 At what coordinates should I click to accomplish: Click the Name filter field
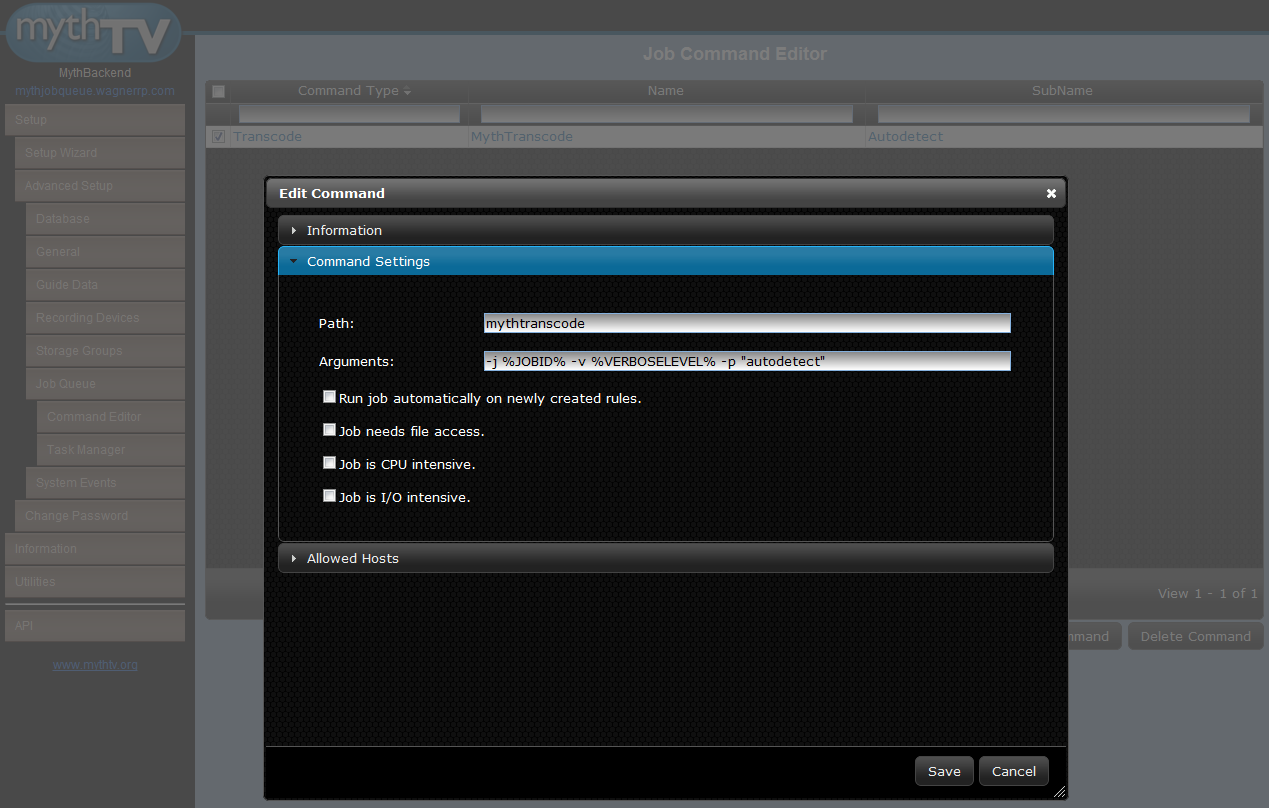click(x=665, y=114)
